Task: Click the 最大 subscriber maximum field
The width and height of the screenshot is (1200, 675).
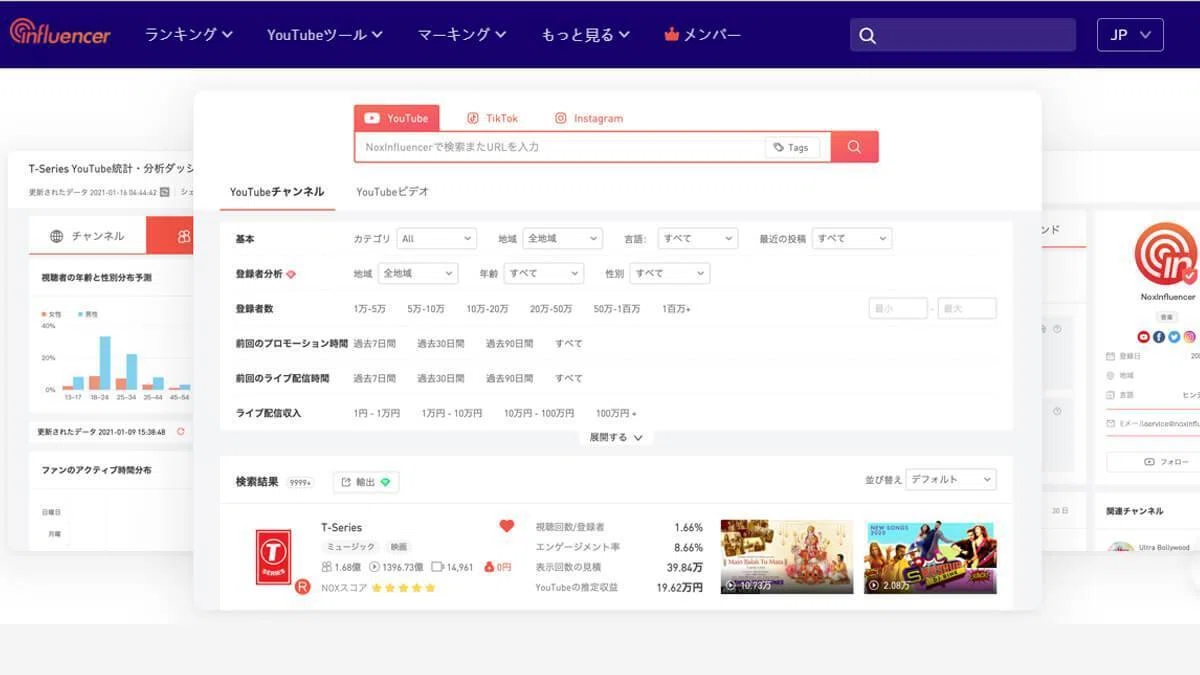Action: tap(967, 309)
